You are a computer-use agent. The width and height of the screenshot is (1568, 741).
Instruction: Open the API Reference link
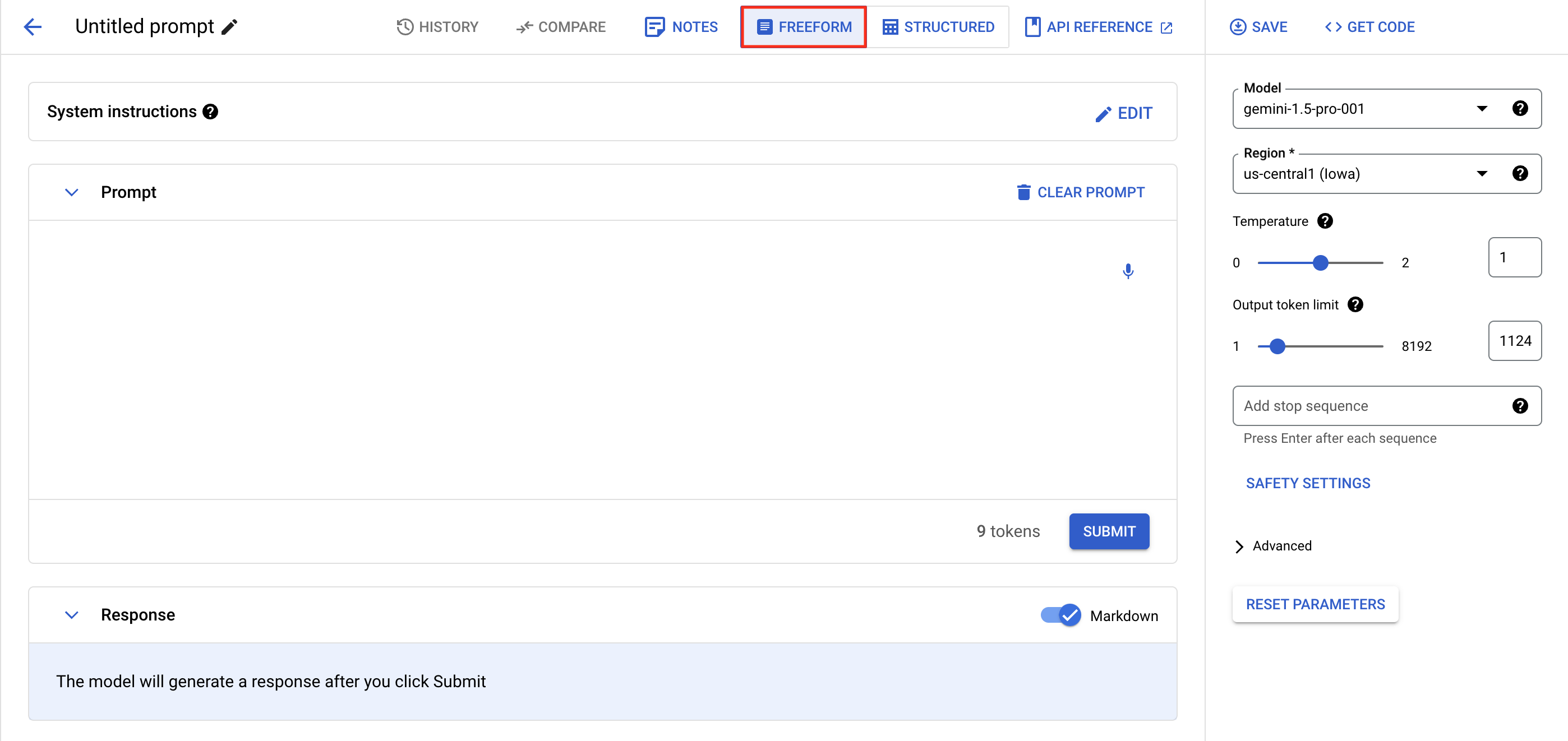point(1098,27)
